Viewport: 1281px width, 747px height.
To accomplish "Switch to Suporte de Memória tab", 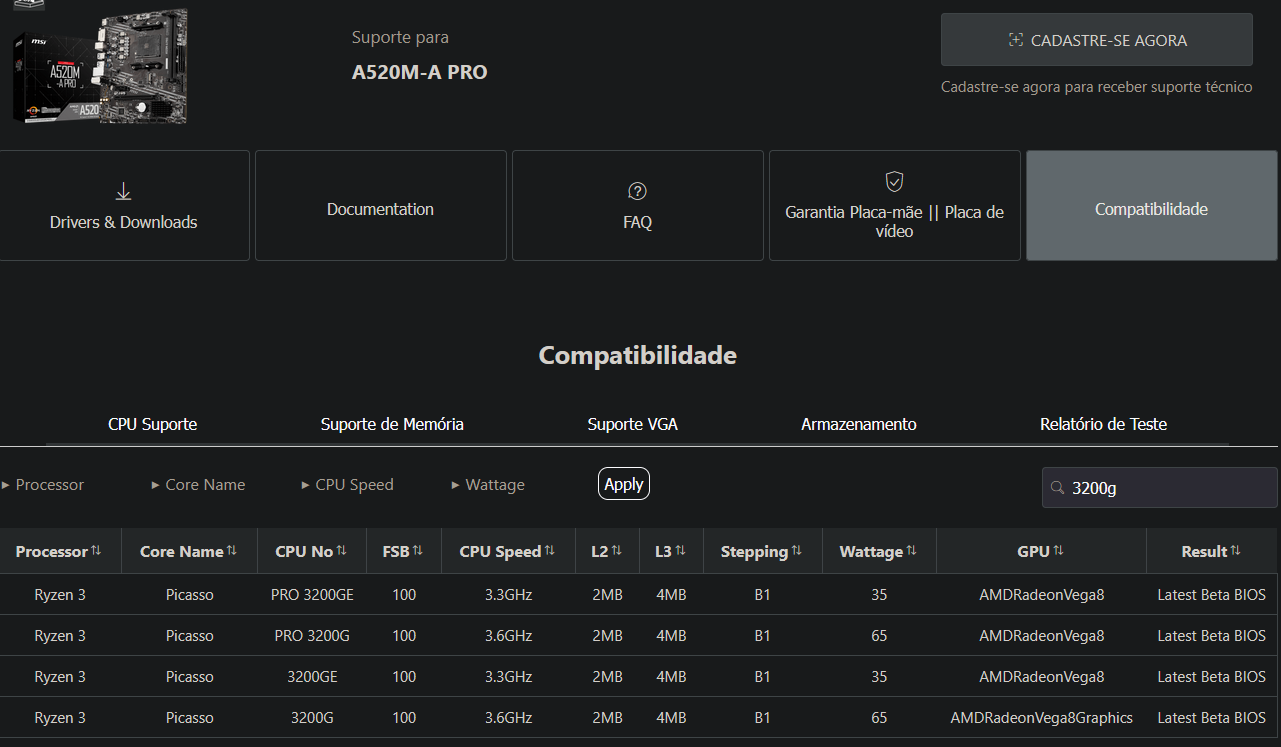I will tap(392, 425).
